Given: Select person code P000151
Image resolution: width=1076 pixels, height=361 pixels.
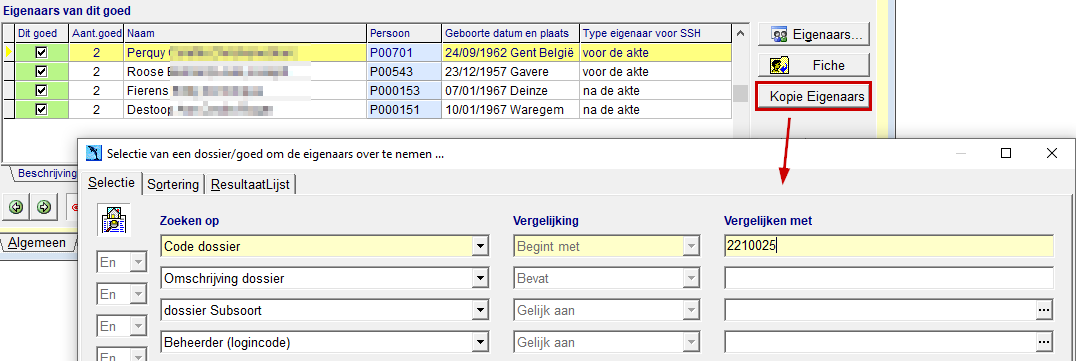Looking at the screenshot, I should (404, 109).
